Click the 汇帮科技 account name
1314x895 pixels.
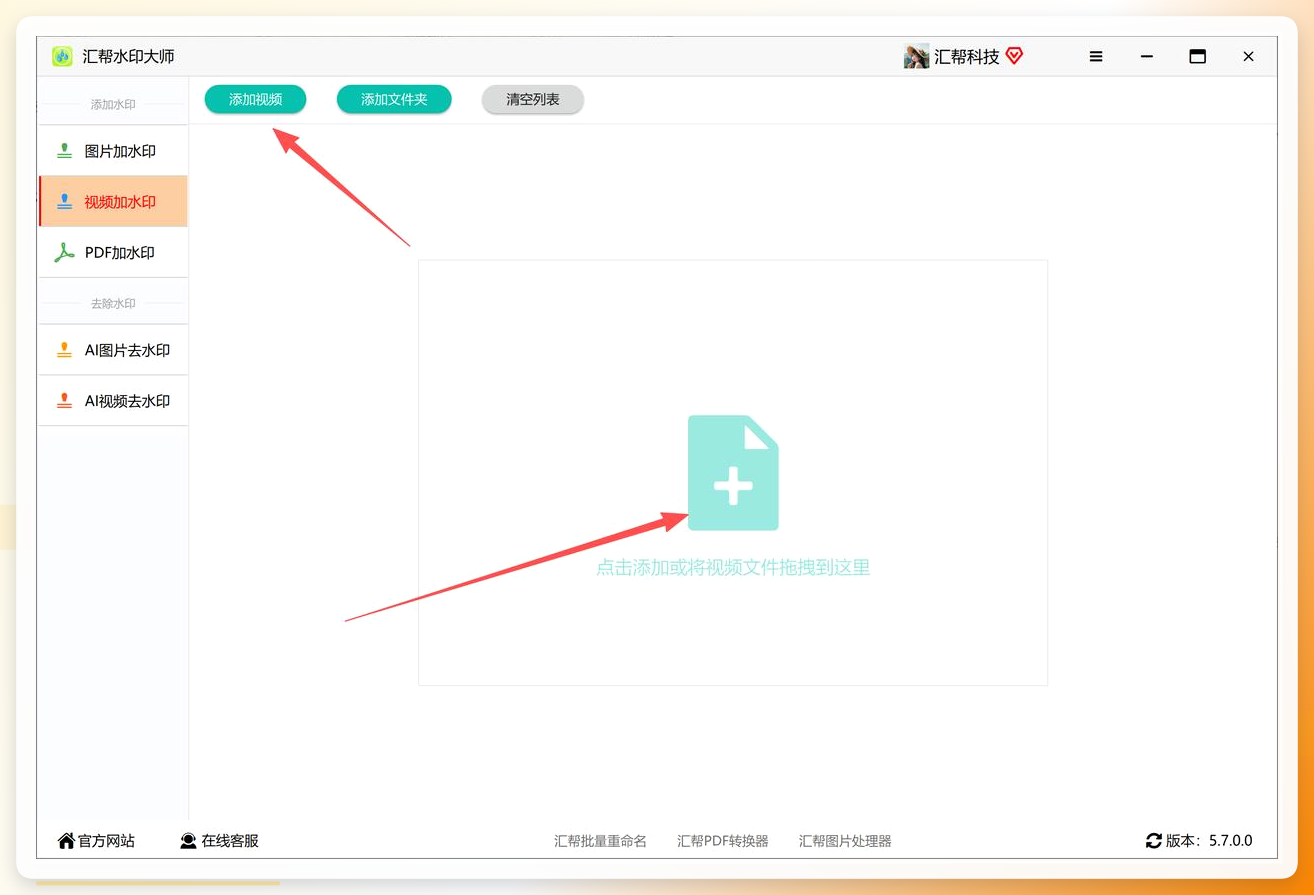click(x=967, y=57)
